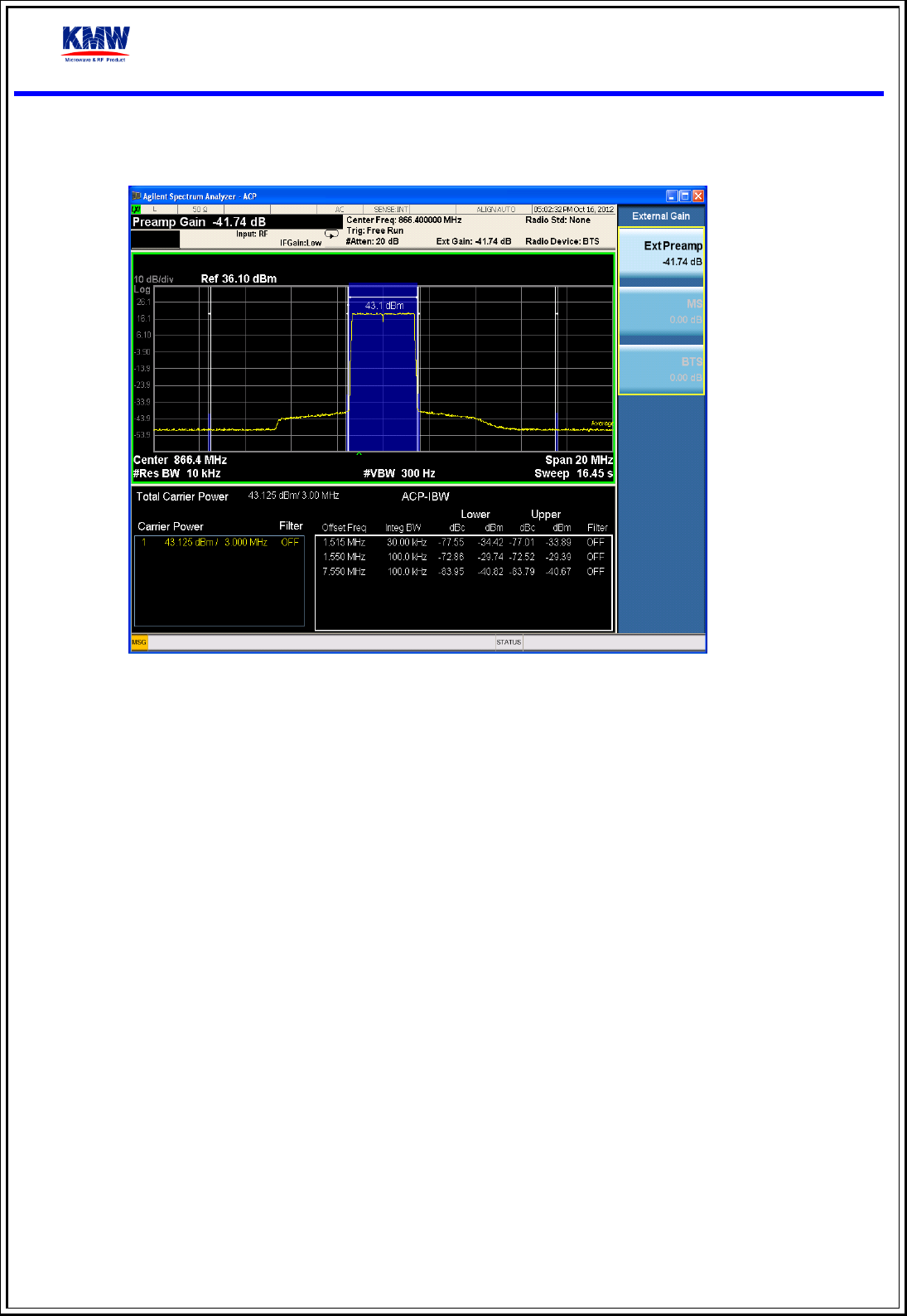Click the upper dBc value -72.52

click(x=522, y=557)
